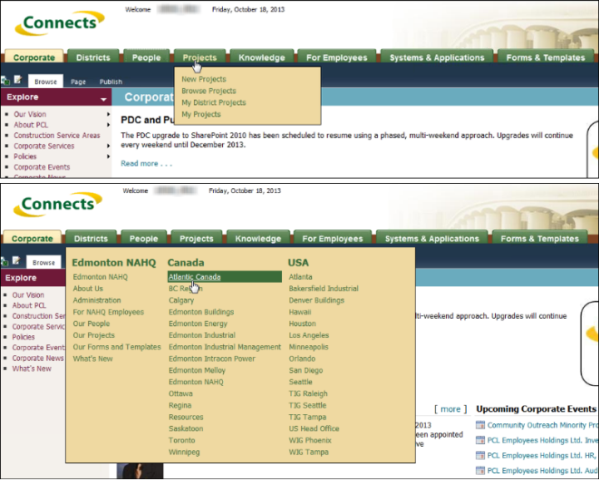This screenshot has width=599, height=480.
Task: Choose Browse Projects from the Projects dropdown
Action: pos(209,91)
